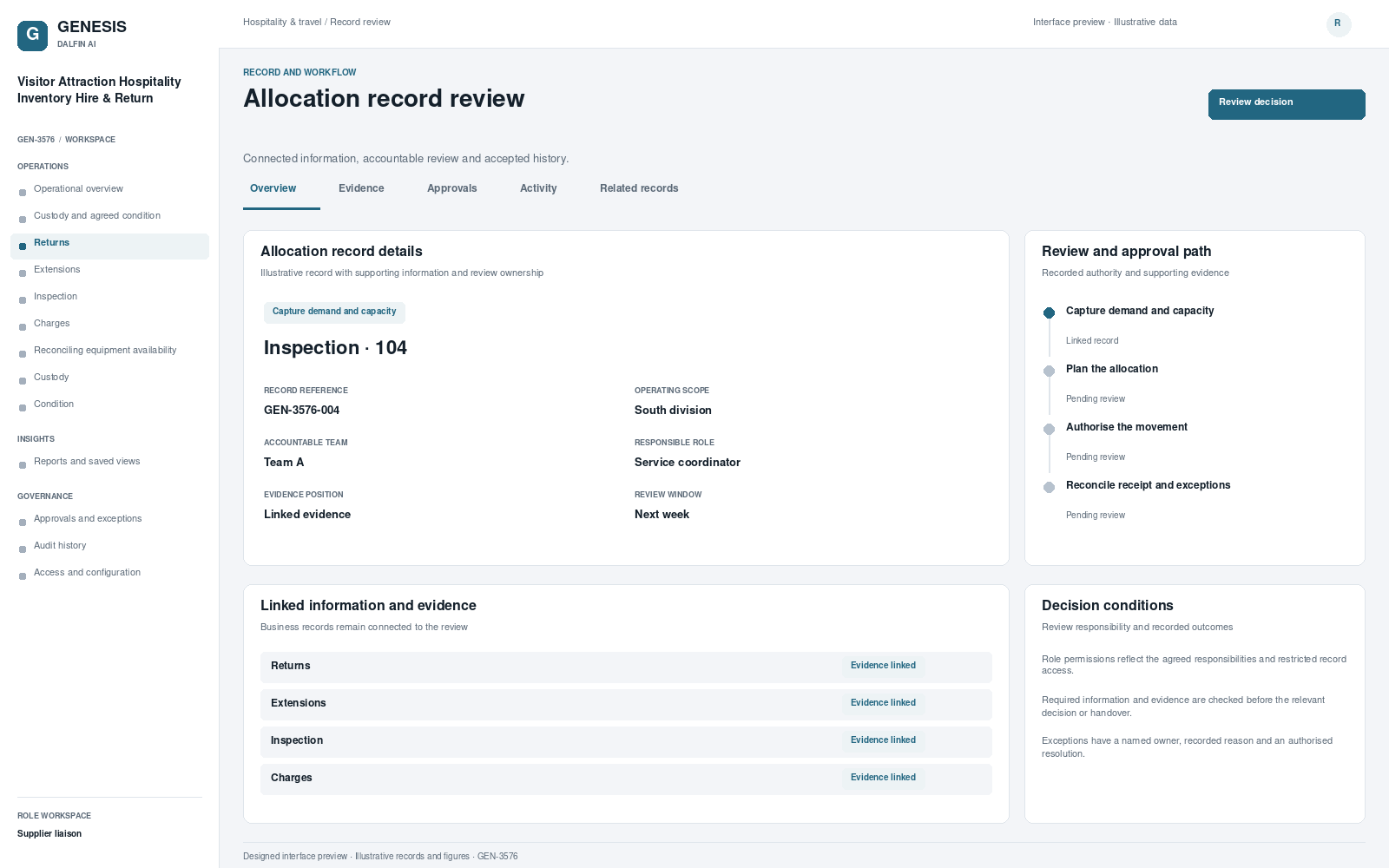The width and height of the screenshot is (1389, 868).
Task: Open the Approvals tab
Action: (451, 189)
